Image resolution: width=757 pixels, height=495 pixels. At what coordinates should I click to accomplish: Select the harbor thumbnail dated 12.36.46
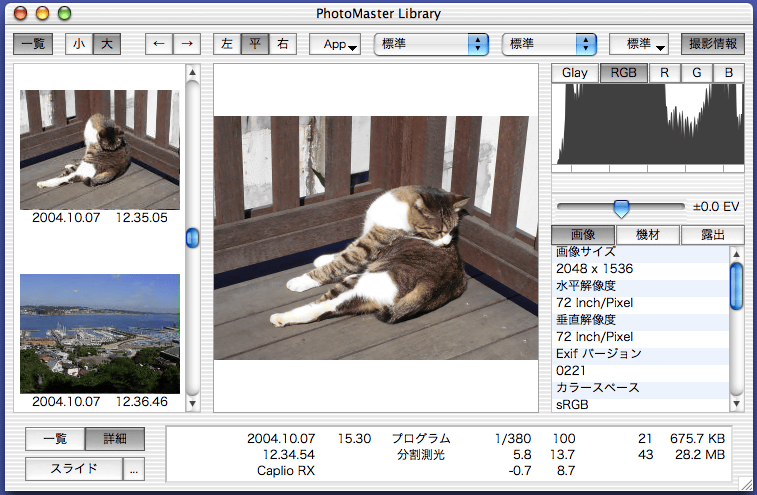[x=100, y=334]
